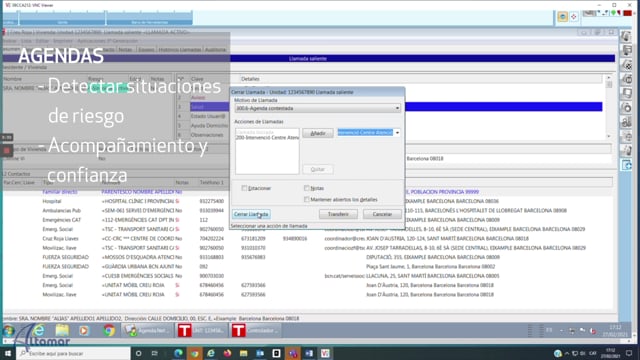Click the CUESB EMERGÈNCIES SOCIALS contact name
The height and width of the screenshot is (360, 640).
point(138,276)
